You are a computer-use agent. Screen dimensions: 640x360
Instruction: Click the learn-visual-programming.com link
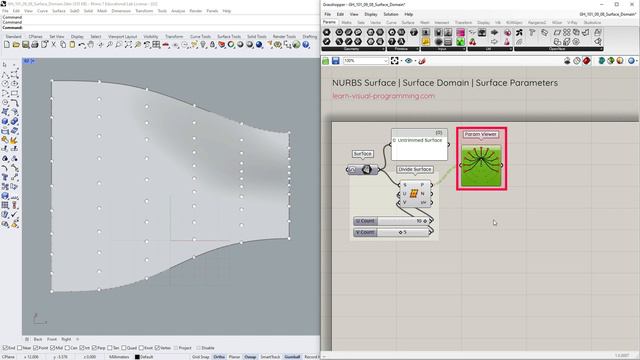(x=383, y=96)
